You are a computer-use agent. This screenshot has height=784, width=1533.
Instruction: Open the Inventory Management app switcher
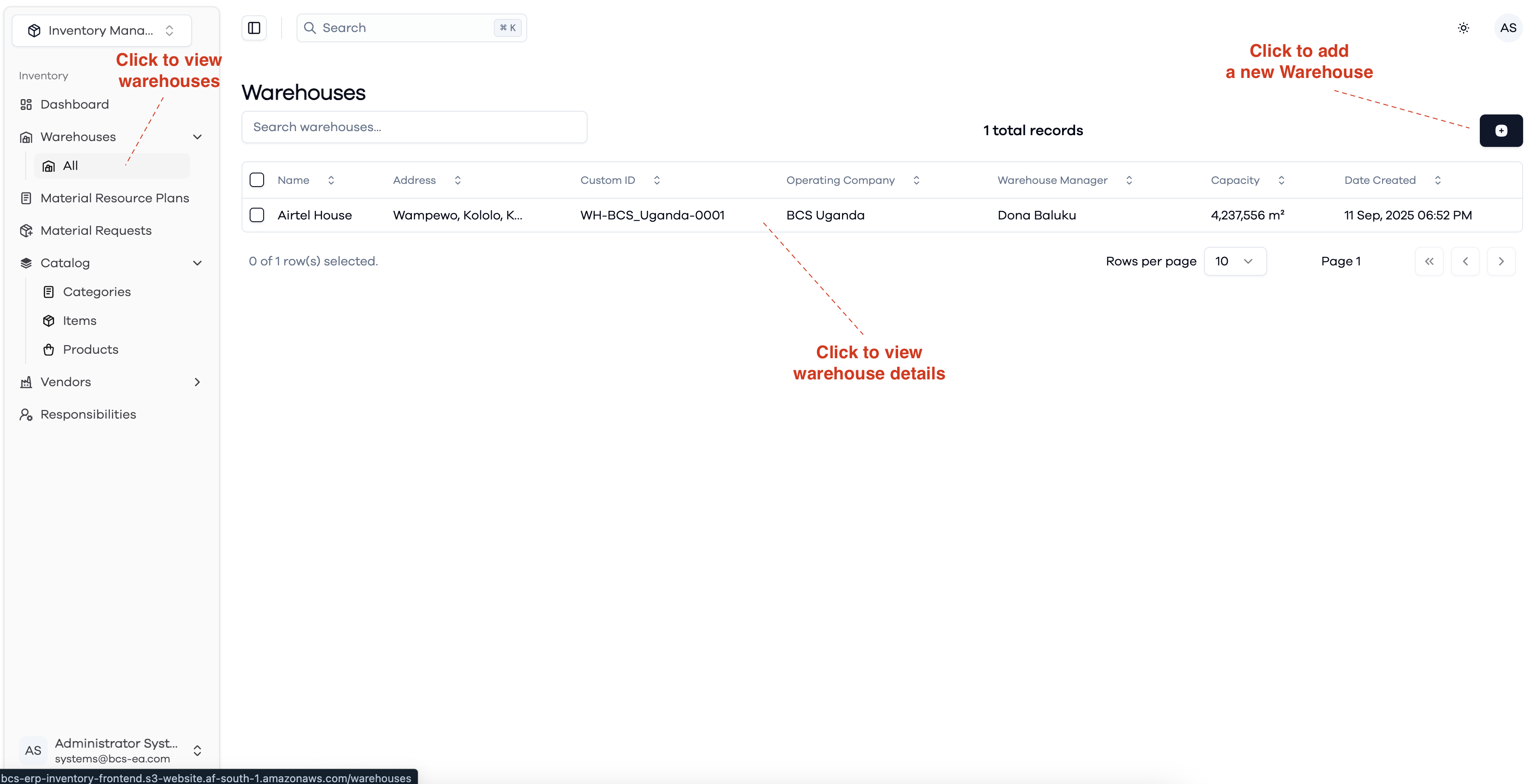click(102, 30)
